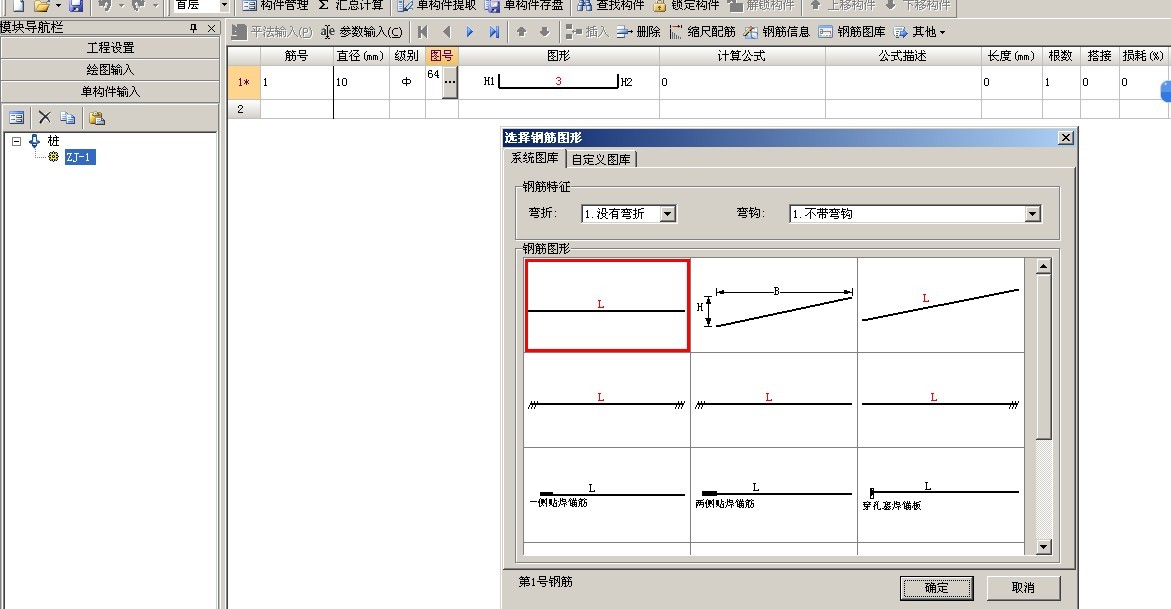Select sloped bar with B and H dimensions
The height and width of the screenshot is (609, 1171).
[x=774, y=306]
